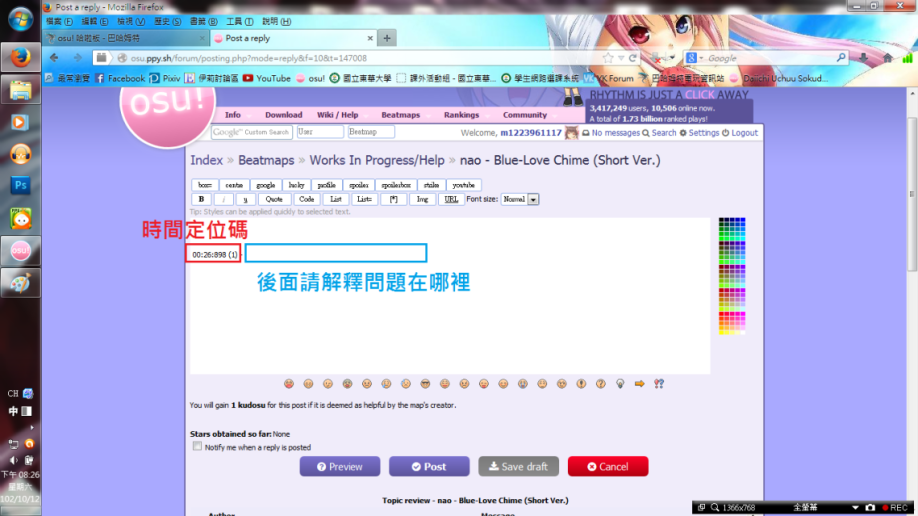Open the Beatmaps navigation menu
The image size is (918, 516).
[x=400, y=115]
